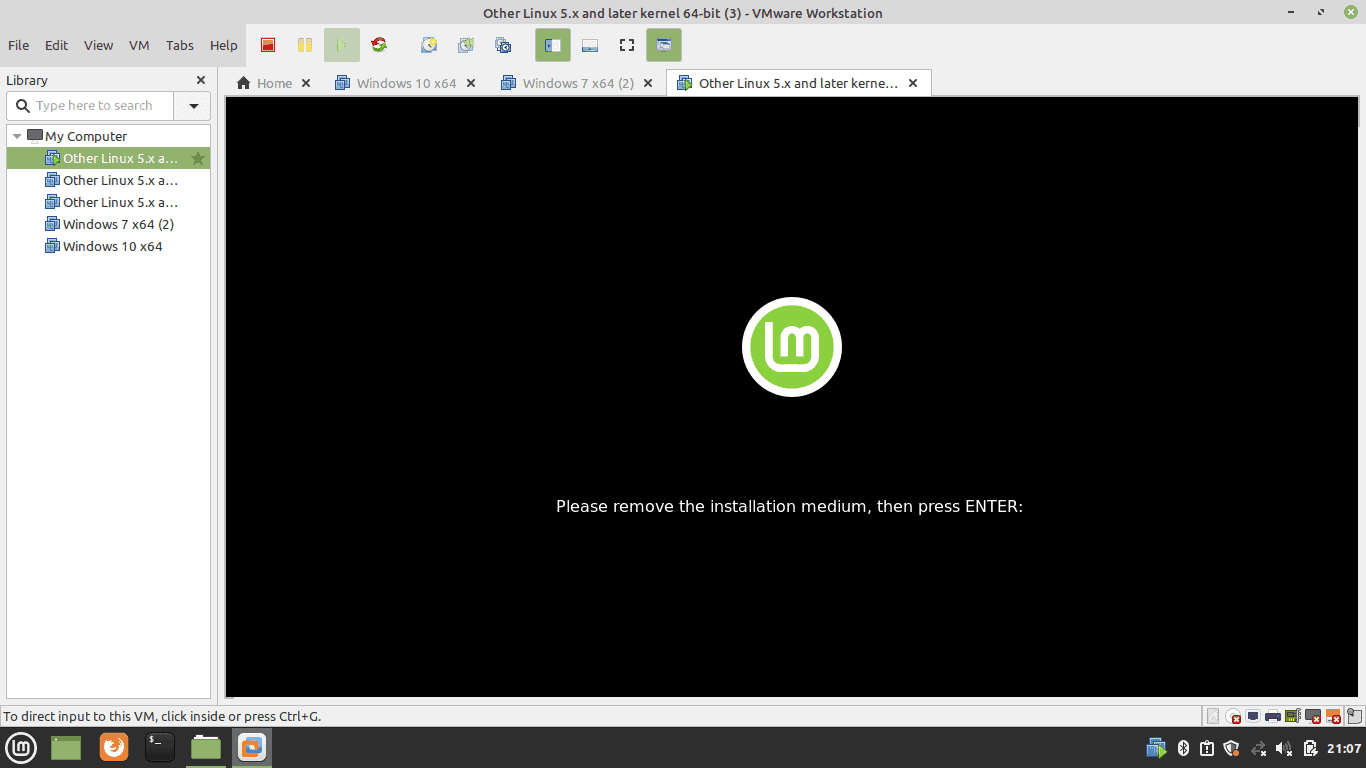This screenshot has width=1366, height=768.
Task: Open the Help menu
Action: (x=224, y=45)
